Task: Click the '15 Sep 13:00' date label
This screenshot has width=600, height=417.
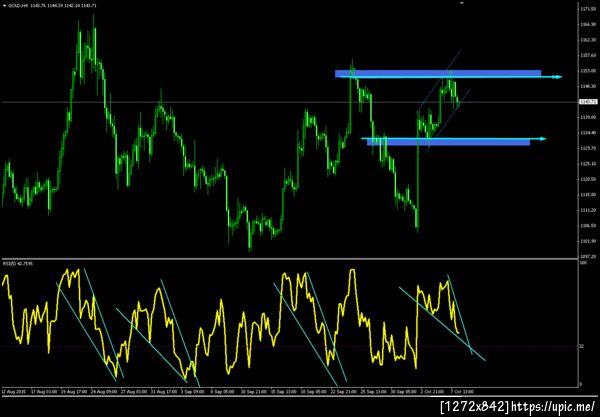Action: pos(284,392)
